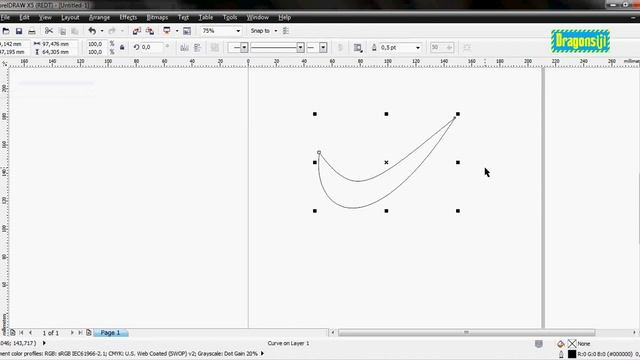Open the Help menu

click(284, 18)
